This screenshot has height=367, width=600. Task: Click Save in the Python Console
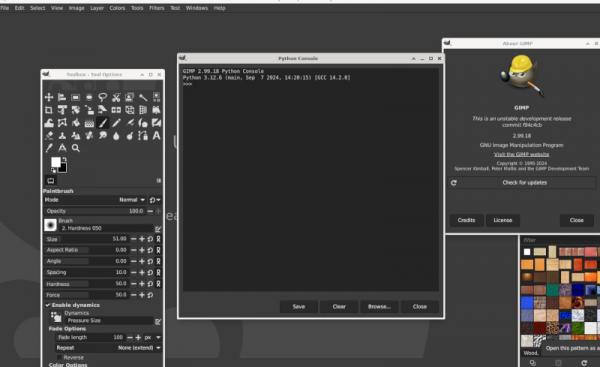[x=299, y=307]
